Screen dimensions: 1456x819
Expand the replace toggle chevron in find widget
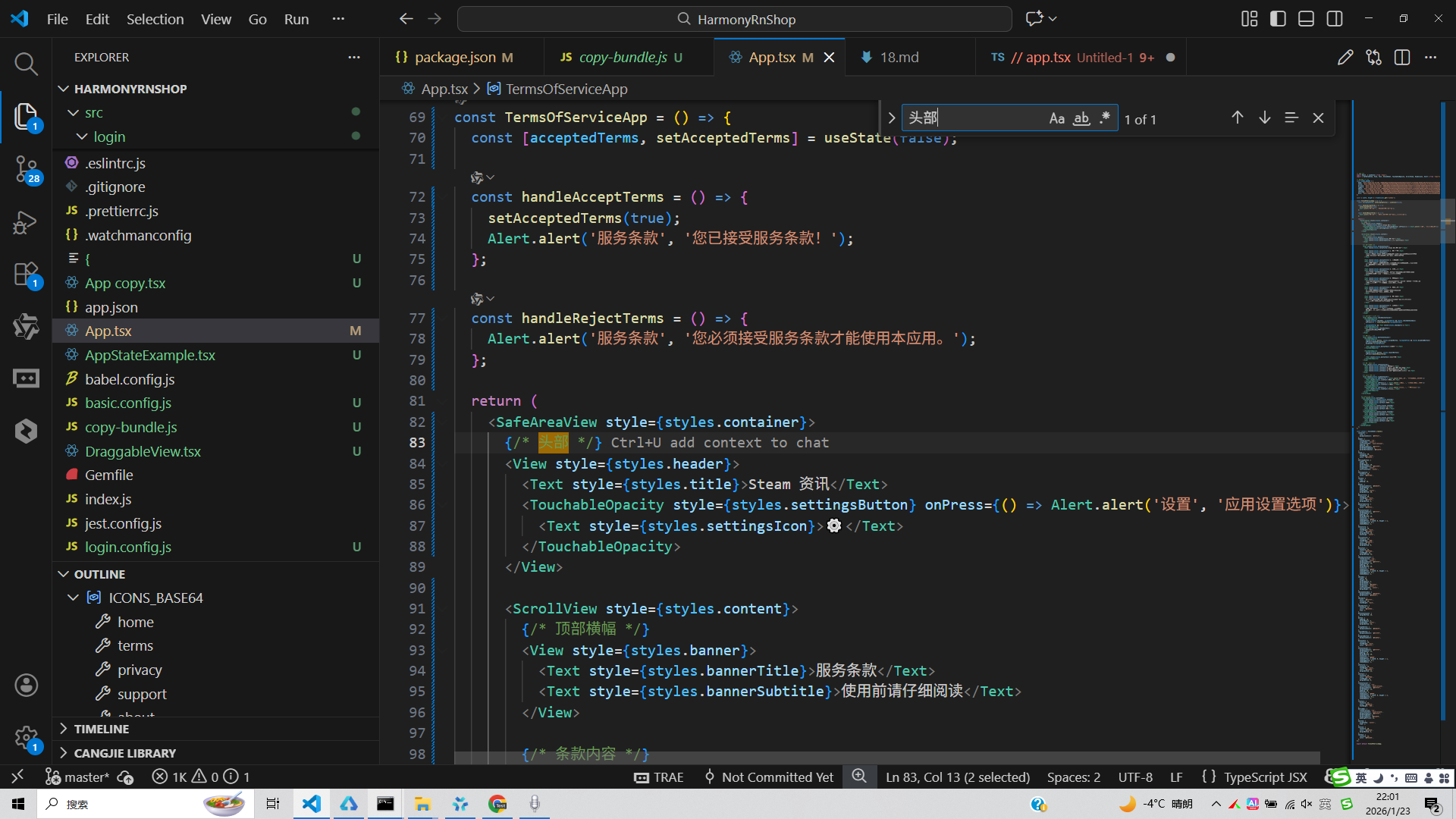[x=891, y=118]
